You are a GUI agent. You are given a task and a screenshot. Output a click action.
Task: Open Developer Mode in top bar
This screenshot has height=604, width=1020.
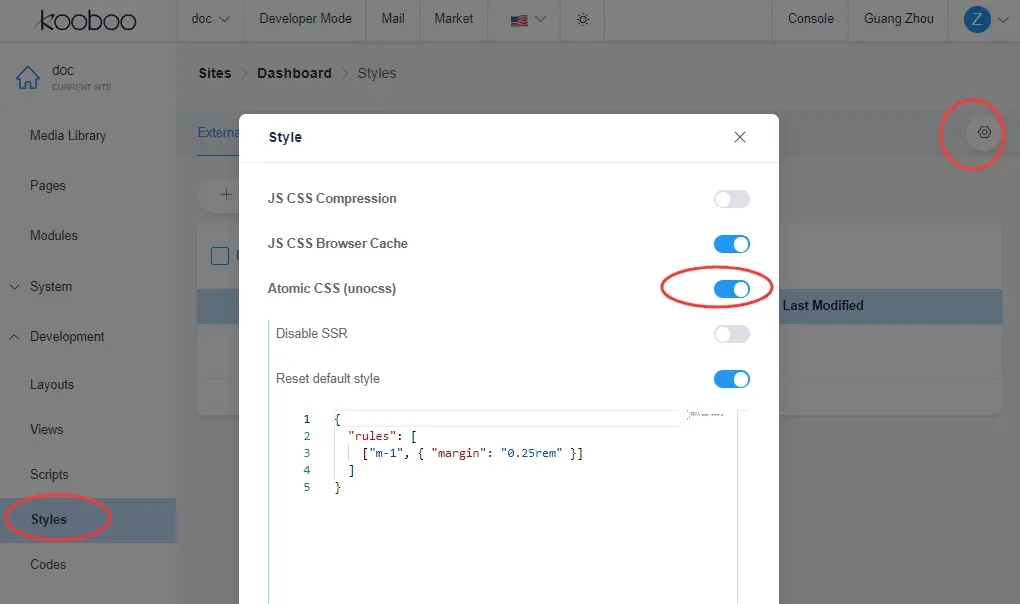(x=307, y=19)
